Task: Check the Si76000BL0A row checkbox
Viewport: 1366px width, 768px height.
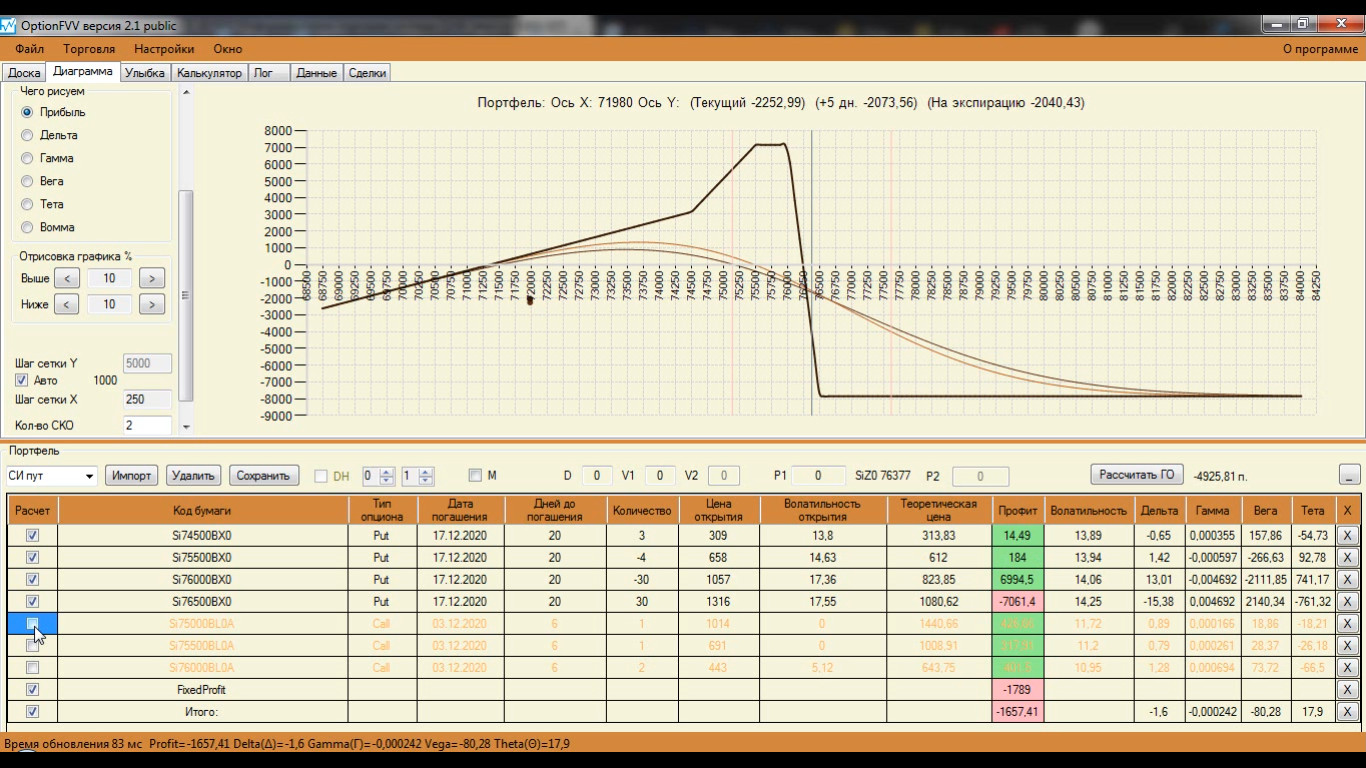Action: (x=32, y=667)
